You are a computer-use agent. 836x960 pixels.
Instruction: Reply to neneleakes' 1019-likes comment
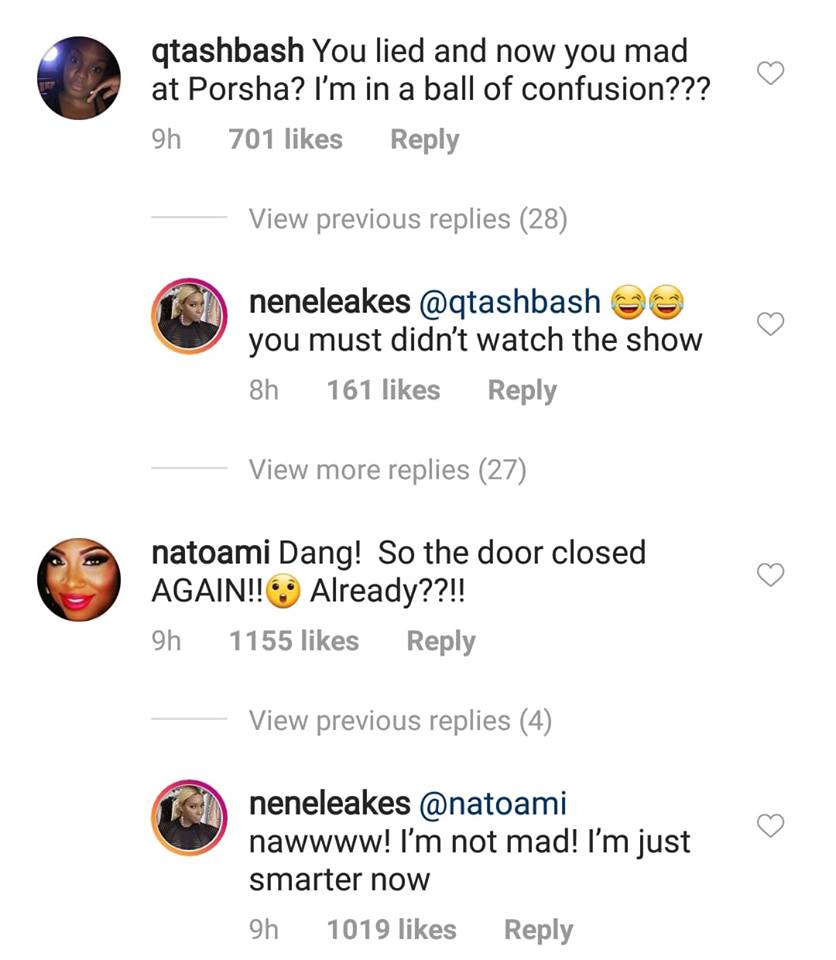click(x=538, y=930)
